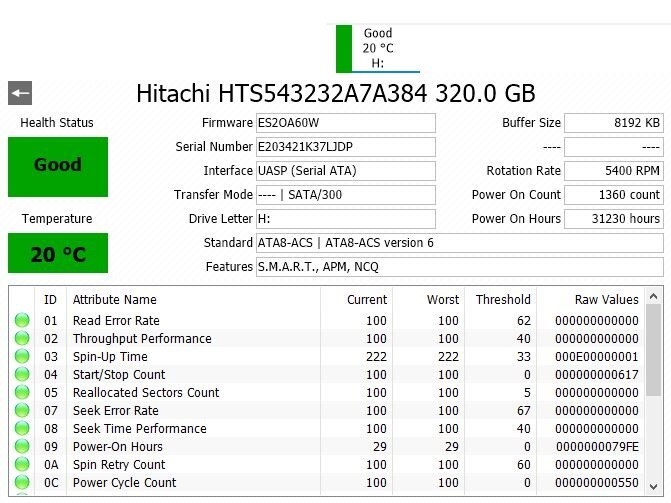This screenshot has height=503, width=671.
Task: Select the Reallocated Sectors Count attribute name
Action: click(146, 393)
